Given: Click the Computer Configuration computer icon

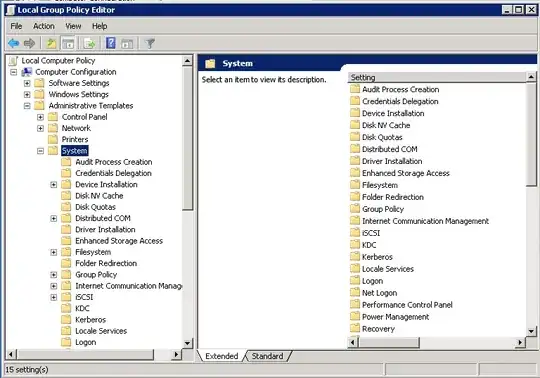Looking at the screenshot, I should tap(27, 72).
